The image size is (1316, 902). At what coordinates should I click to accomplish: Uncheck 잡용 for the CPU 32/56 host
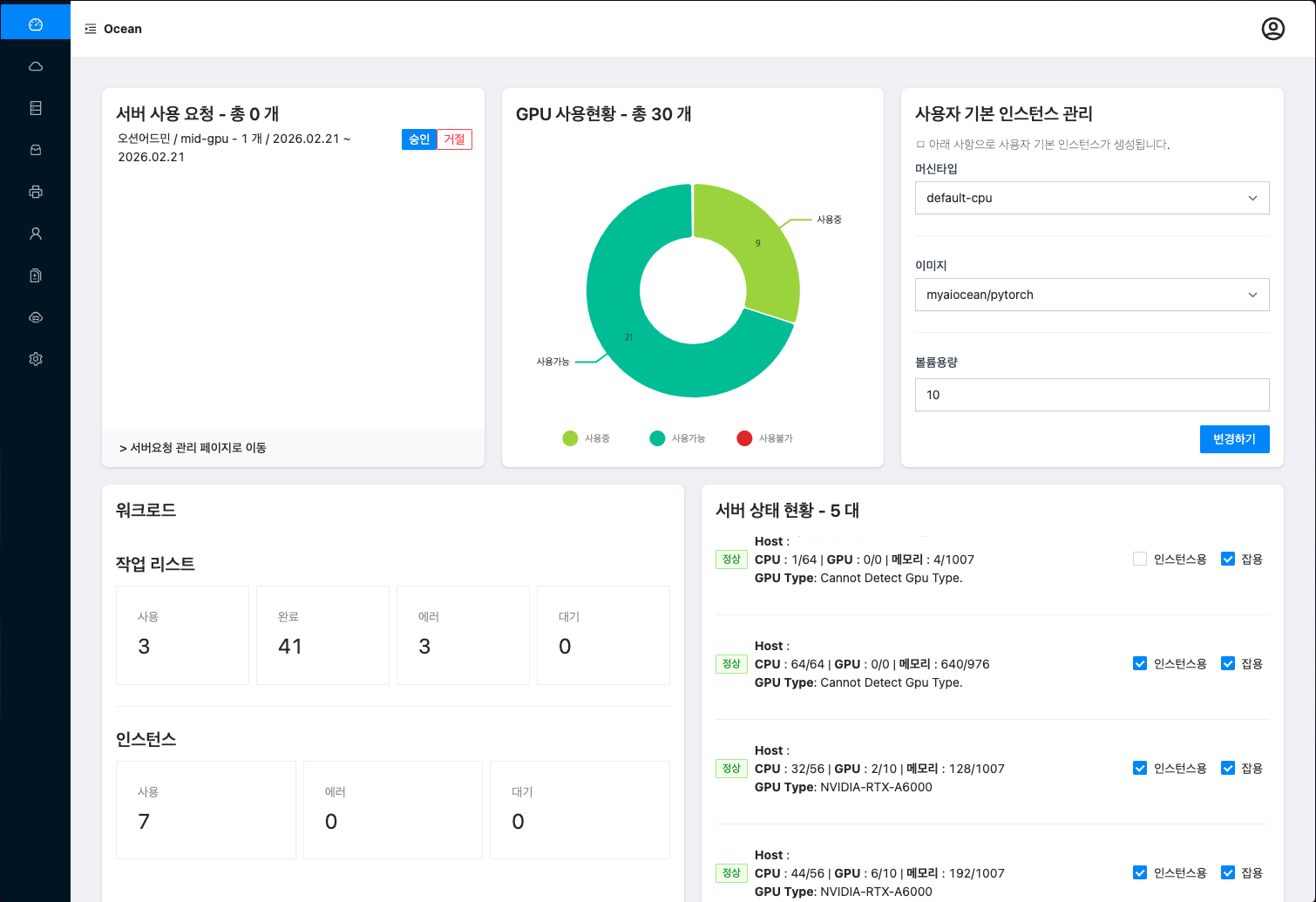tap(1228, 768)
